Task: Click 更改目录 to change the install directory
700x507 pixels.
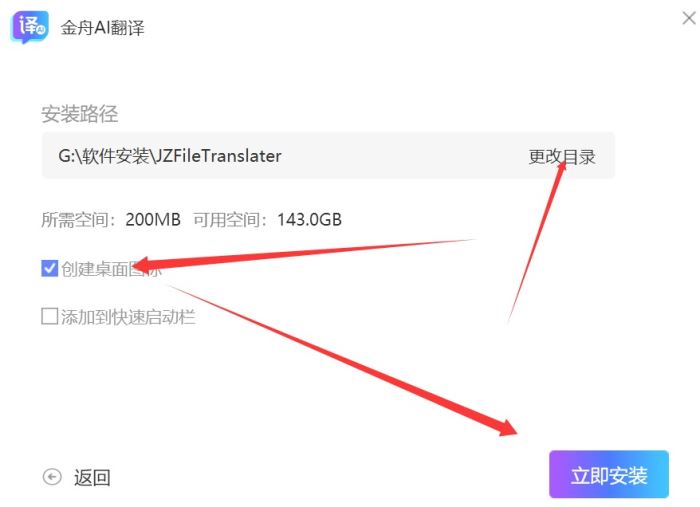Action: point(562,156)
